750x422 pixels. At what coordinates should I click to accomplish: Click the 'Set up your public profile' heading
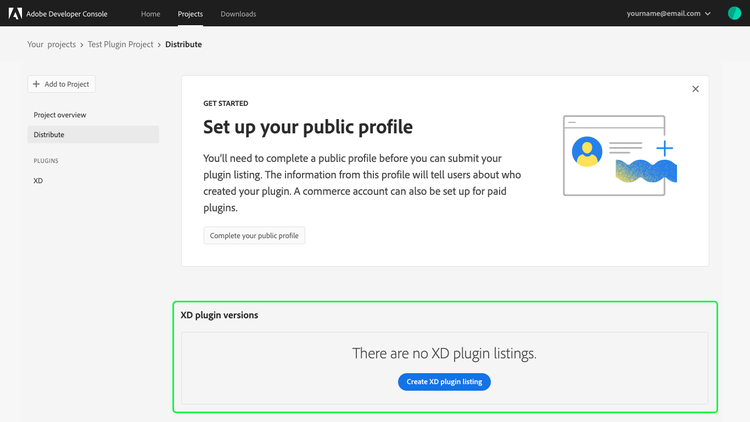tap(308, 127)
